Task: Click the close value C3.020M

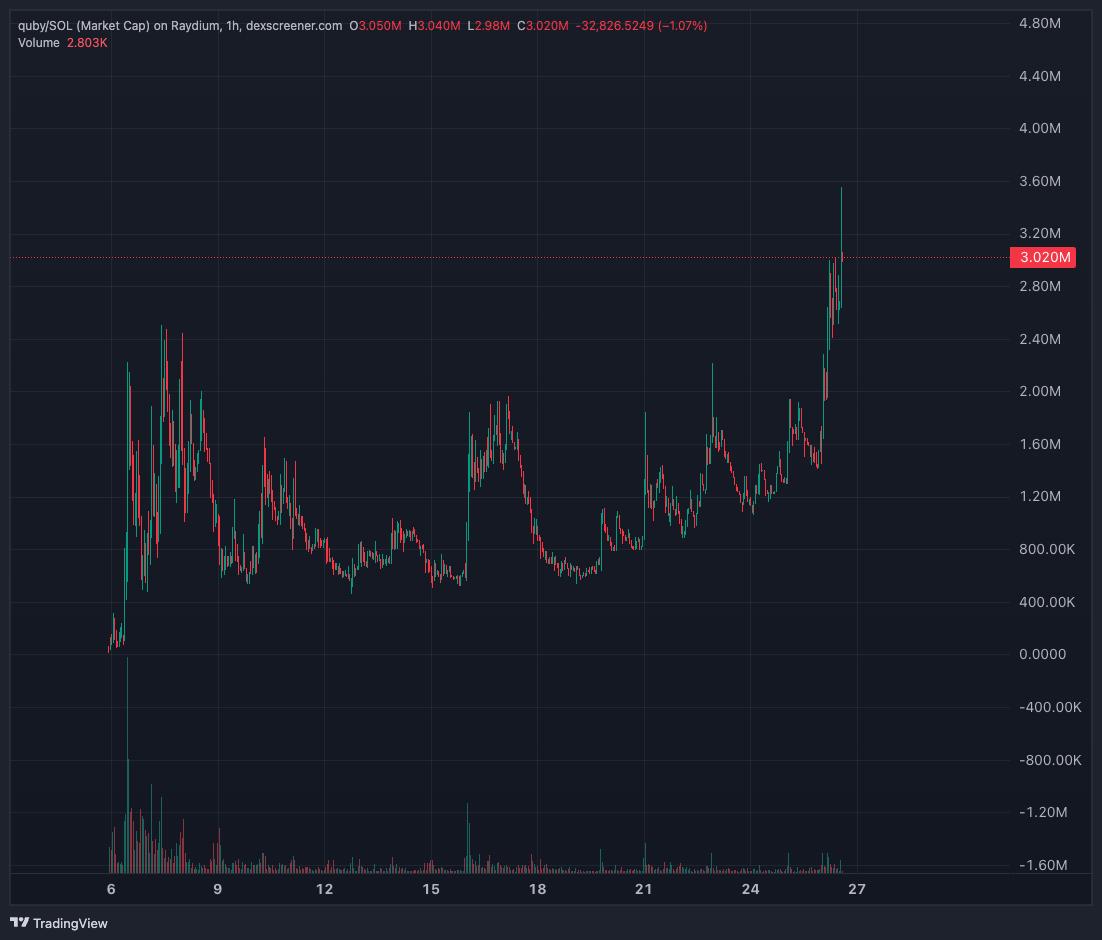Action: pos(543,26)
